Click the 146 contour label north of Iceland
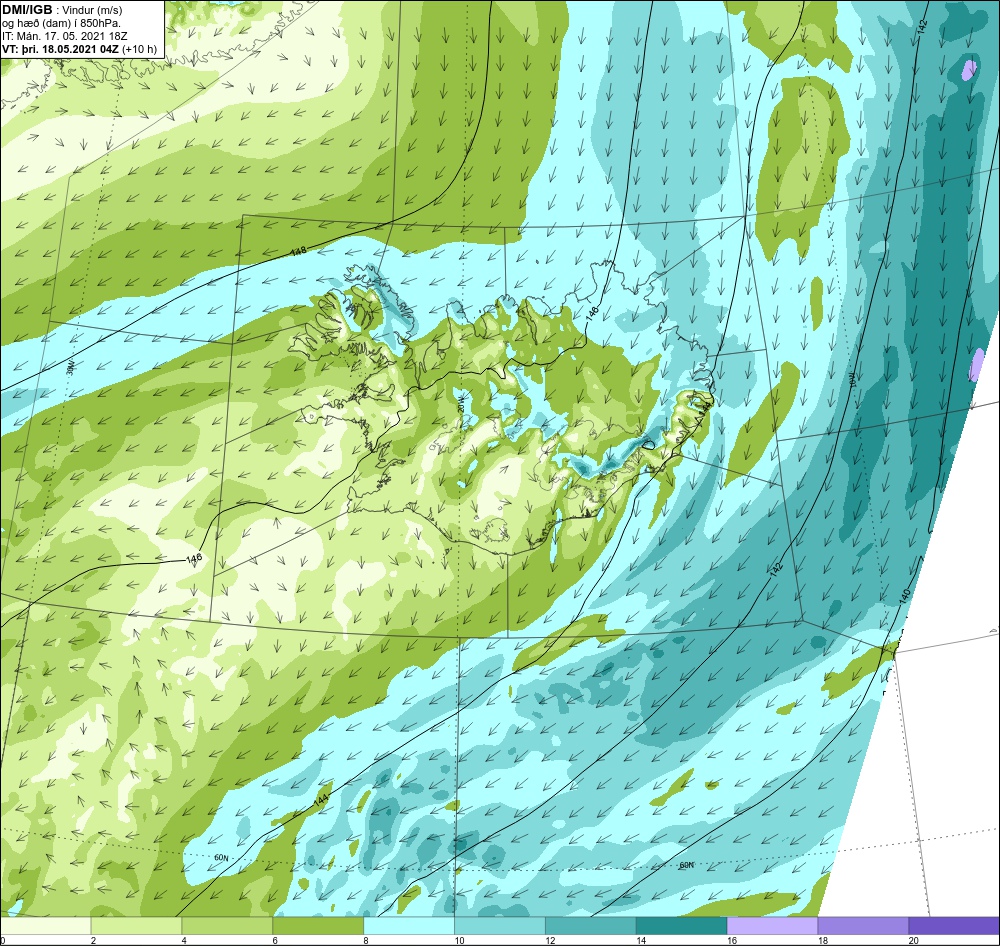Viewport: 1000px width, 946px height. 592,313
